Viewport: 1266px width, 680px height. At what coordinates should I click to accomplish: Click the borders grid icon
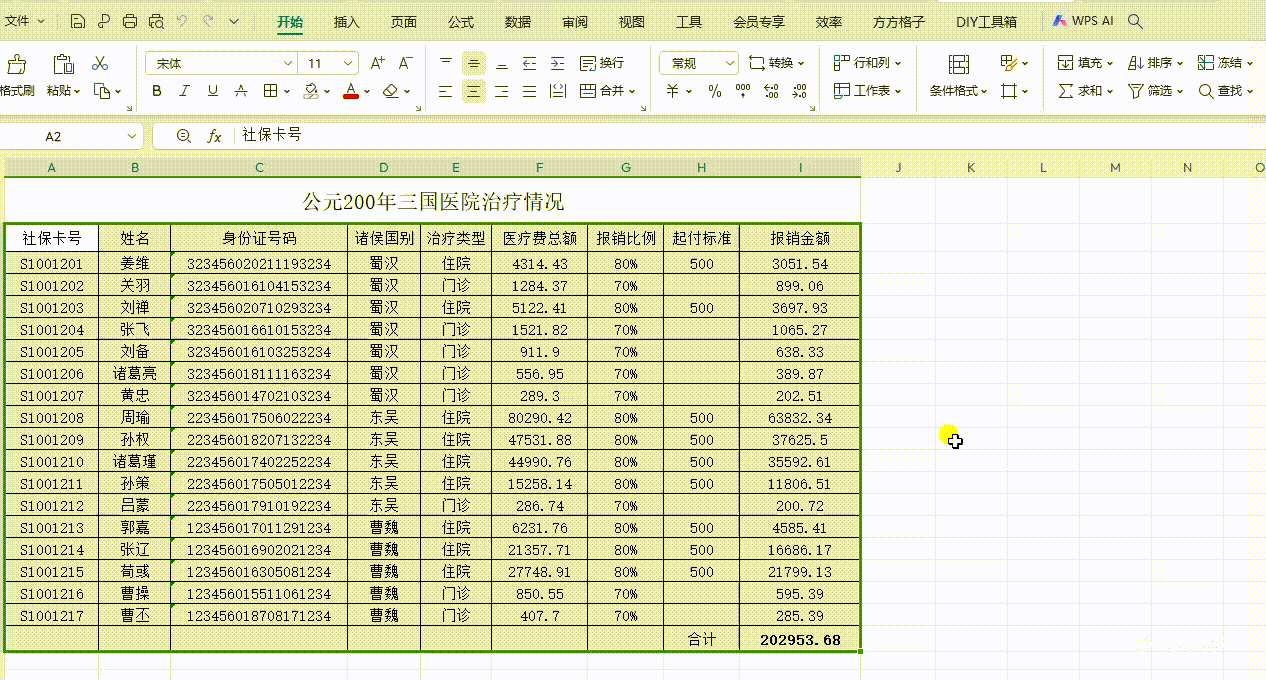click(x=270, y=91)
